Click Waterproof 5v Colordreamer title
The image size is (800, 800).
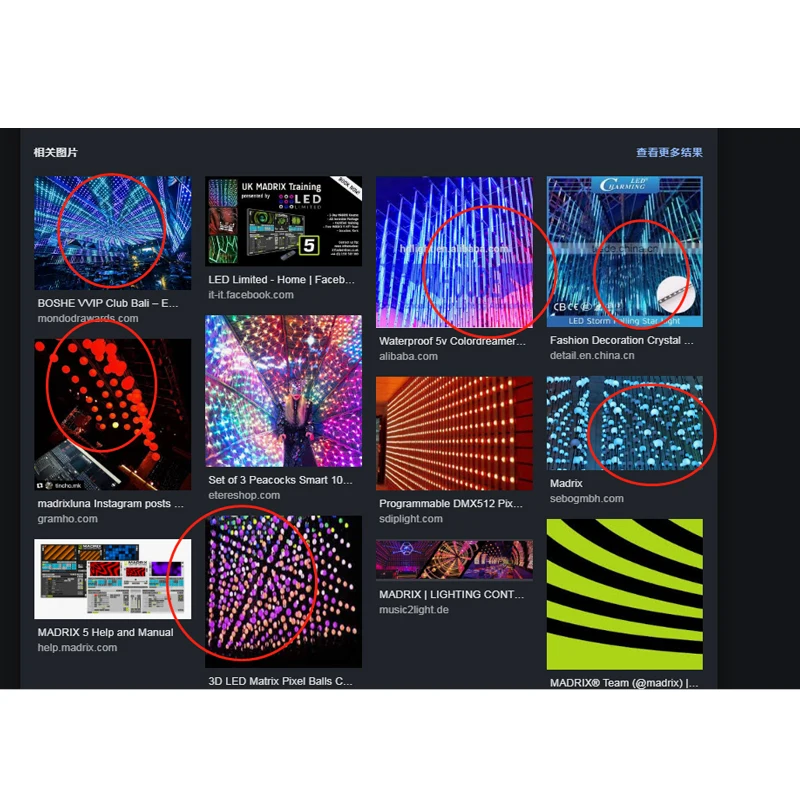pyautogui.click(x=452, y=341)
